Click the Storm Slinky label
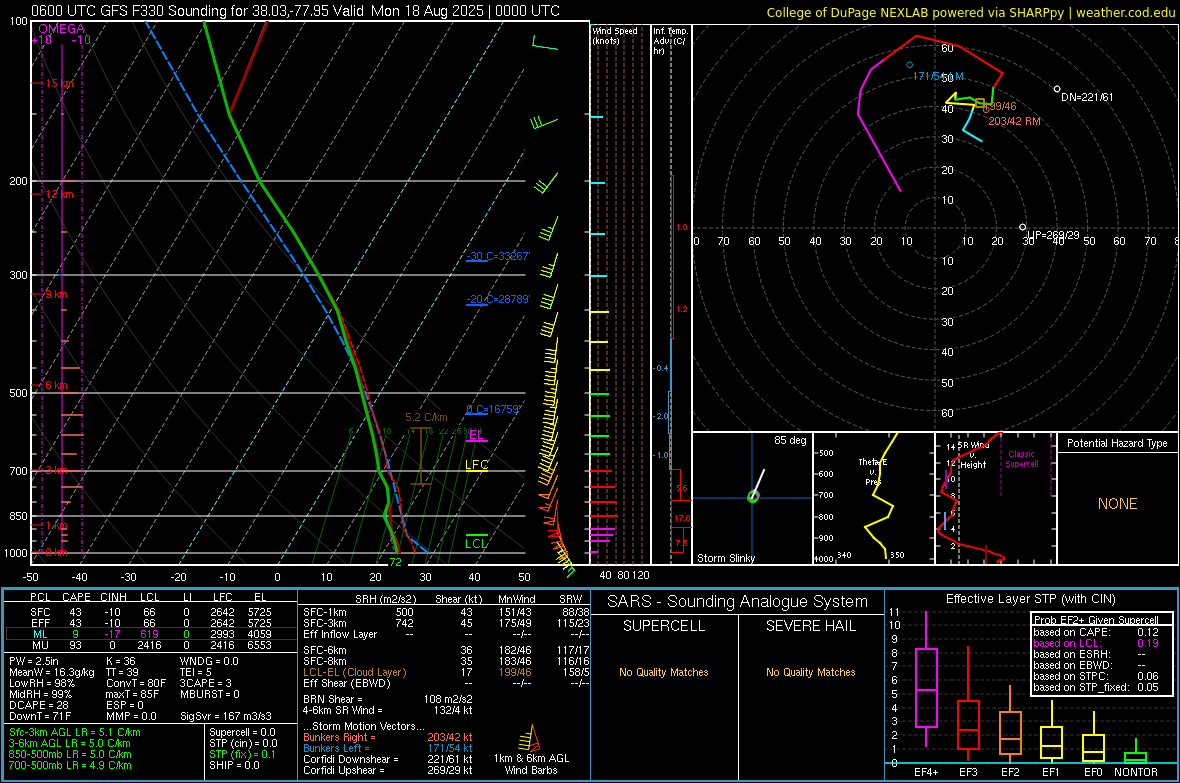Viewport: 1180px width, 783px height. click(725, 558)
